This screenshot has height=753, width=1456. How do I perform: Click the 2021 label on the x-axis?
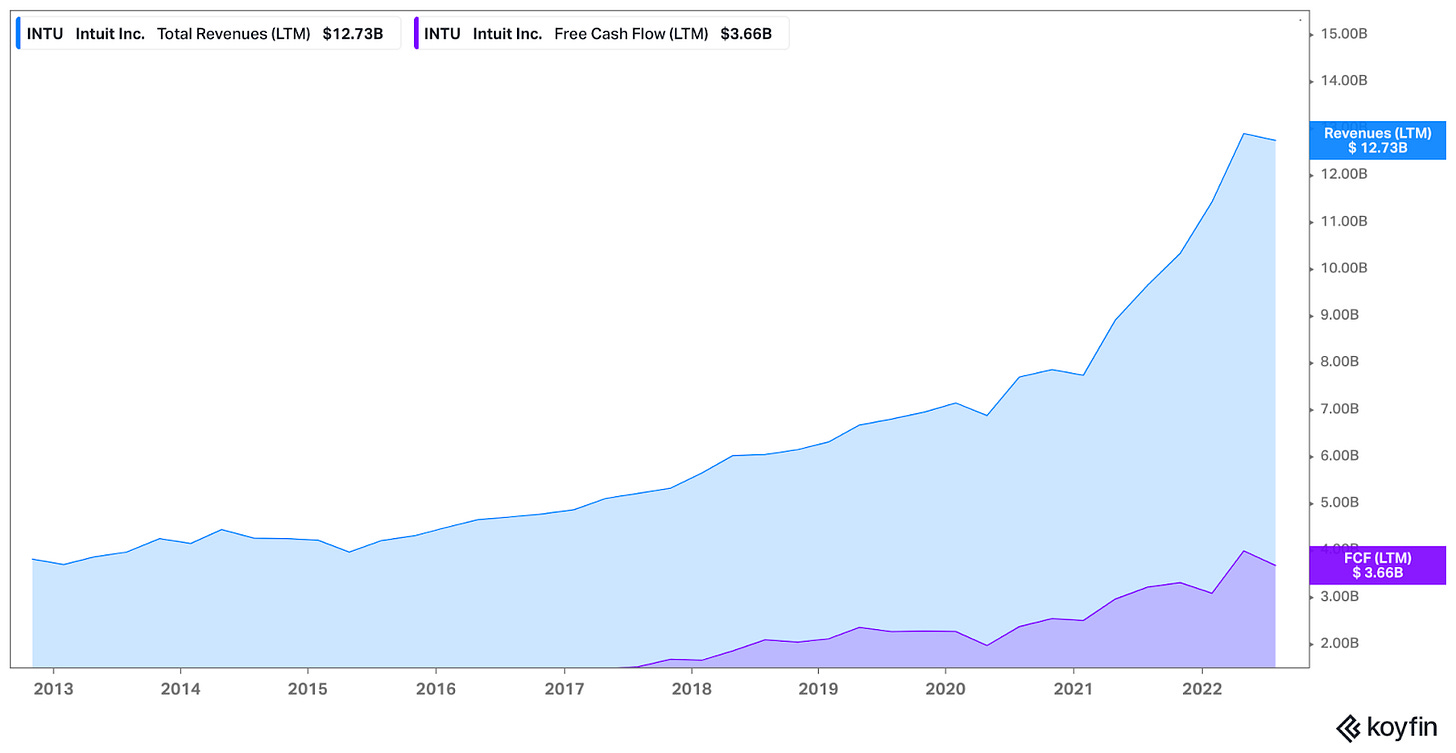(1073, 689)
